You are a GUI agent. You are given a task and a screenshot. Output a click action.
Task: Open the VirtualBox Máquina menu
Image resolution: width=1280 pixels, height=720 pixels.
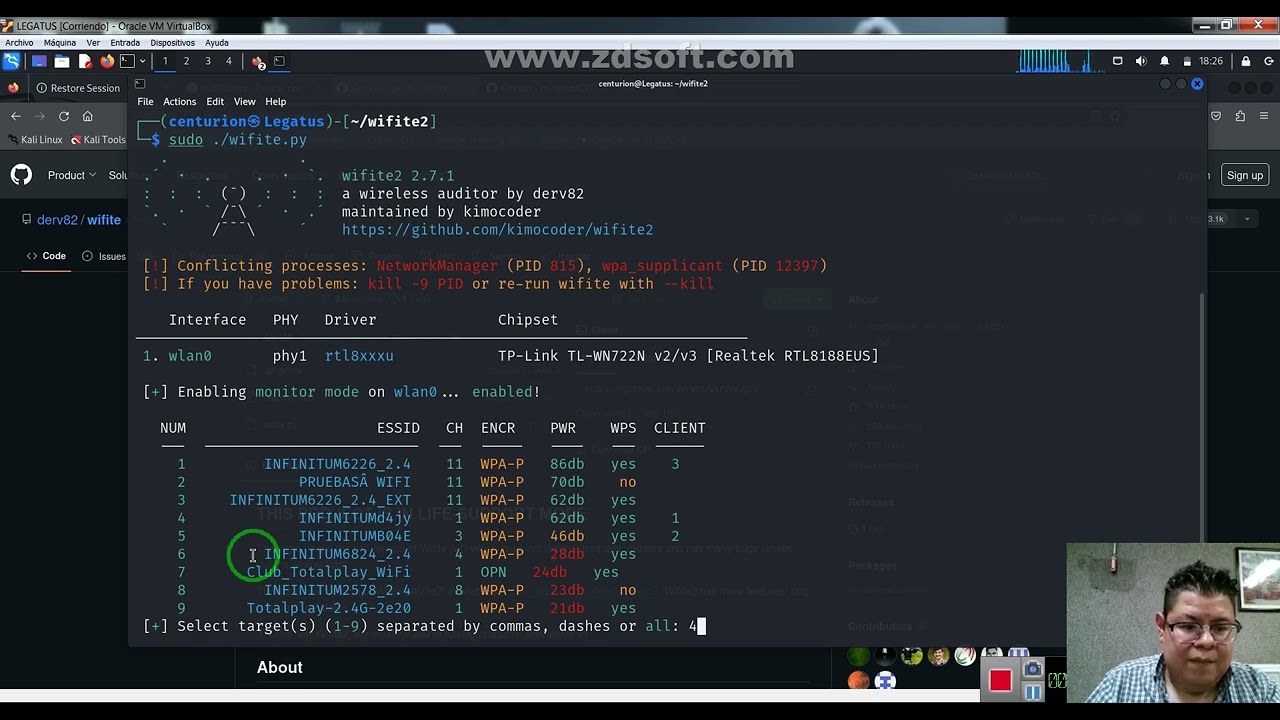coord(59,43)
